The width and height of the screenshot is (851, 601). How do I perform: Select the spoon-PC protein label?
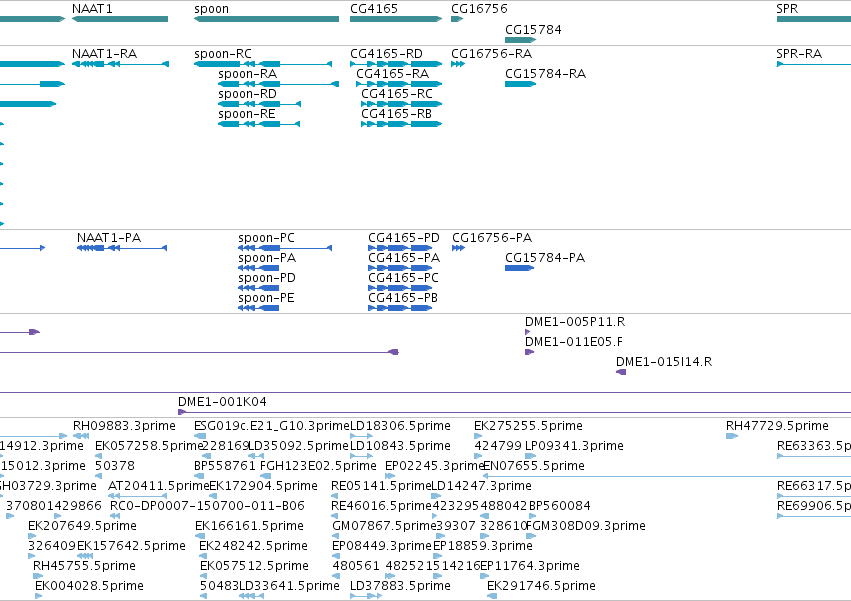click(266, 238)
